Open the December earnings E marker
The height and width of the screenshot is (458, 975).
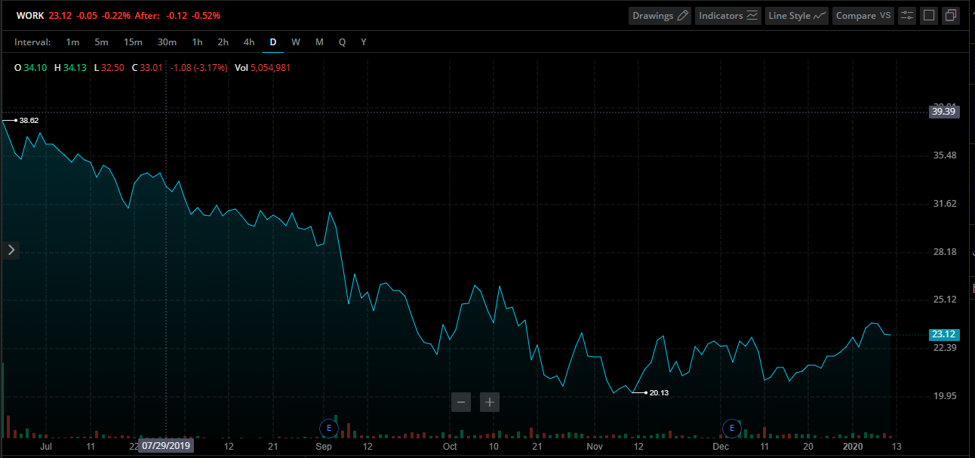(x=731, y=428)
